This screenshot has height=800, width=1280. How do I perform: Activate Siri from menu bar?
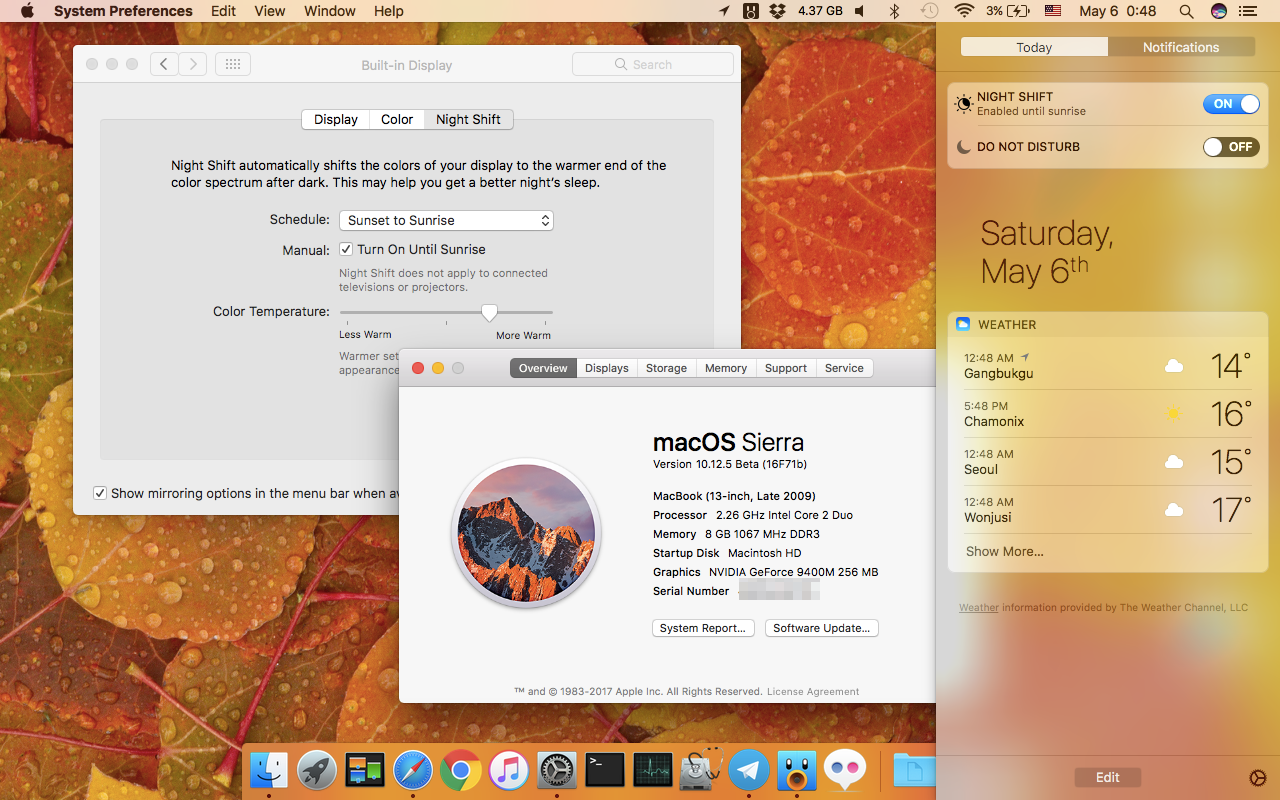coord(1219,11)
